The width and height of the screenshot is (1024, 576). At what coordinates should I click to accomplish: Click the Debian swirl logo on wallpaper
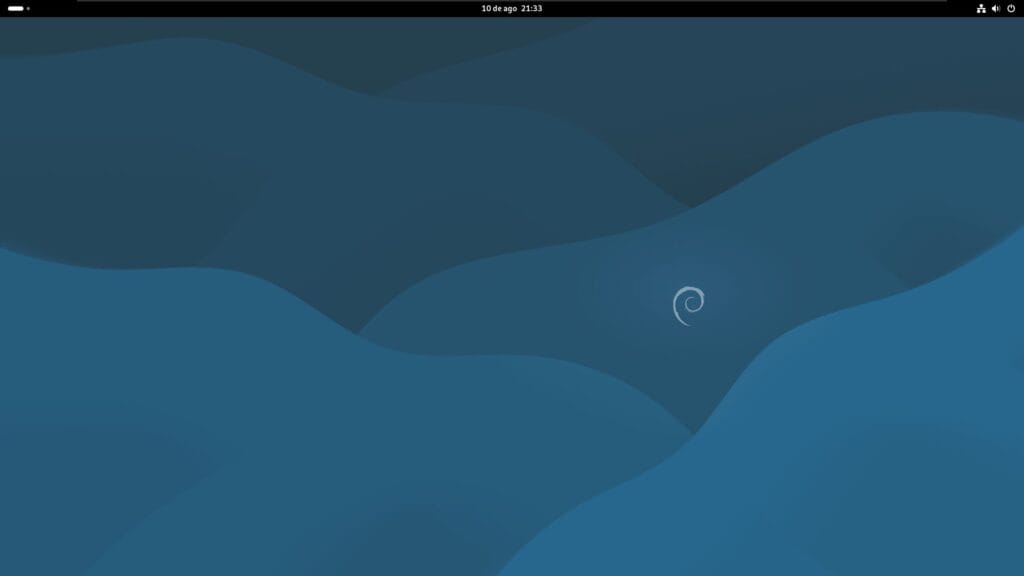point(688,305)
